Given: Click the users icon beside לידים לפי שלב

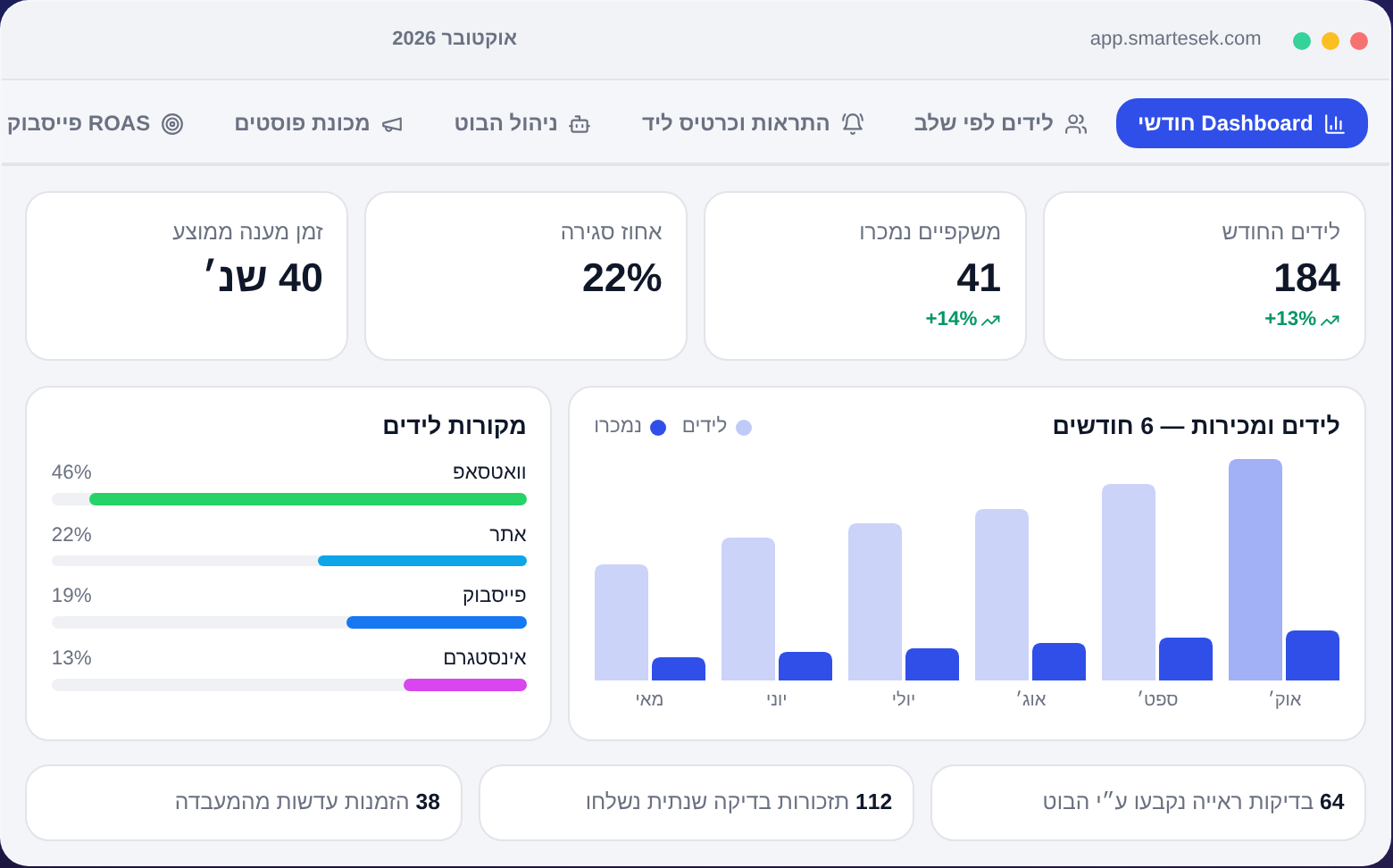Looking at the screenshot, I should (x=1077, y=124).
